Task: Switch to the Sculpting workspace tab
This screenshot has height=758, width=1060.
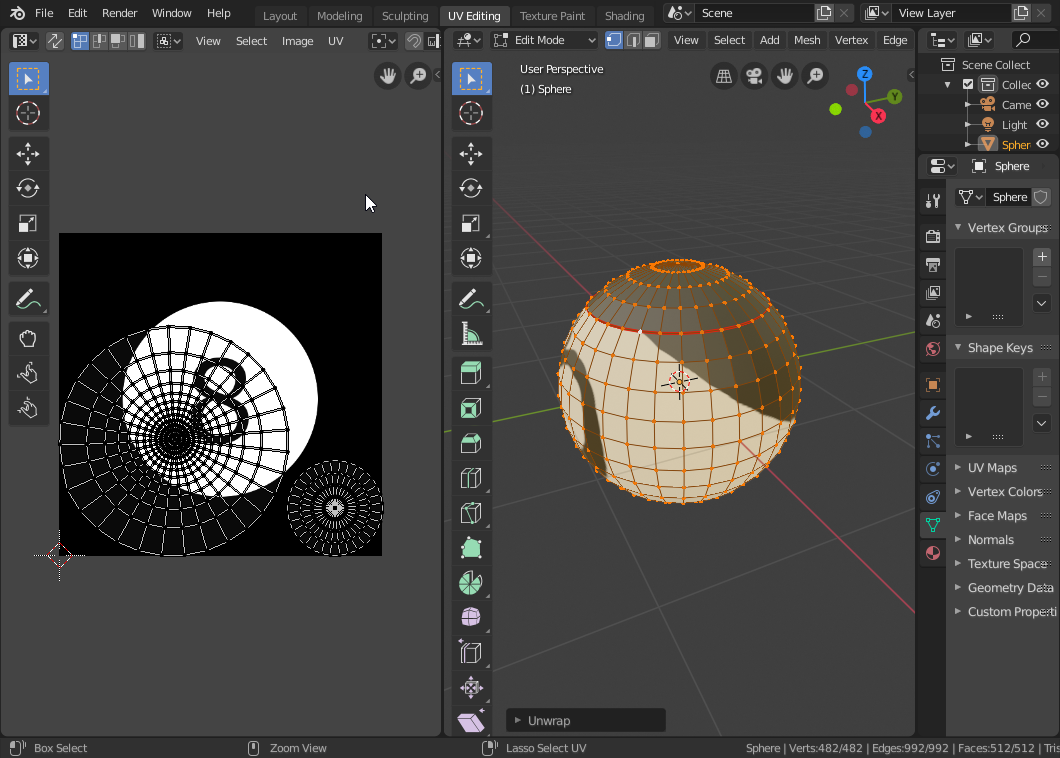Action: click(405, 15)
